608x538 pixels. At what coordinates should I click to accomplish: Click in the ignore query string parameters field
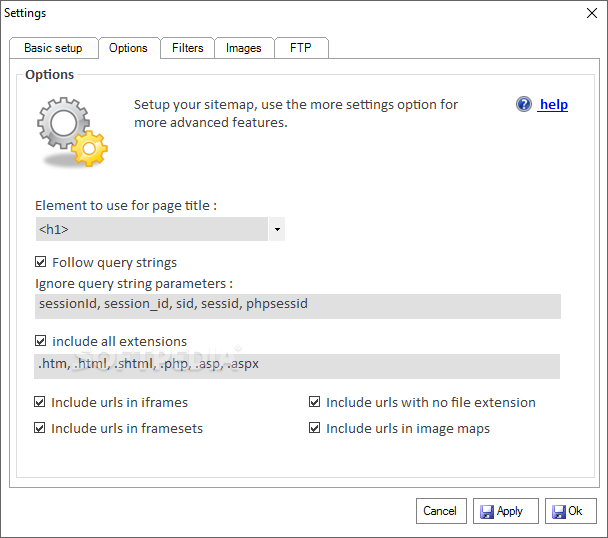tap(297, 304)
